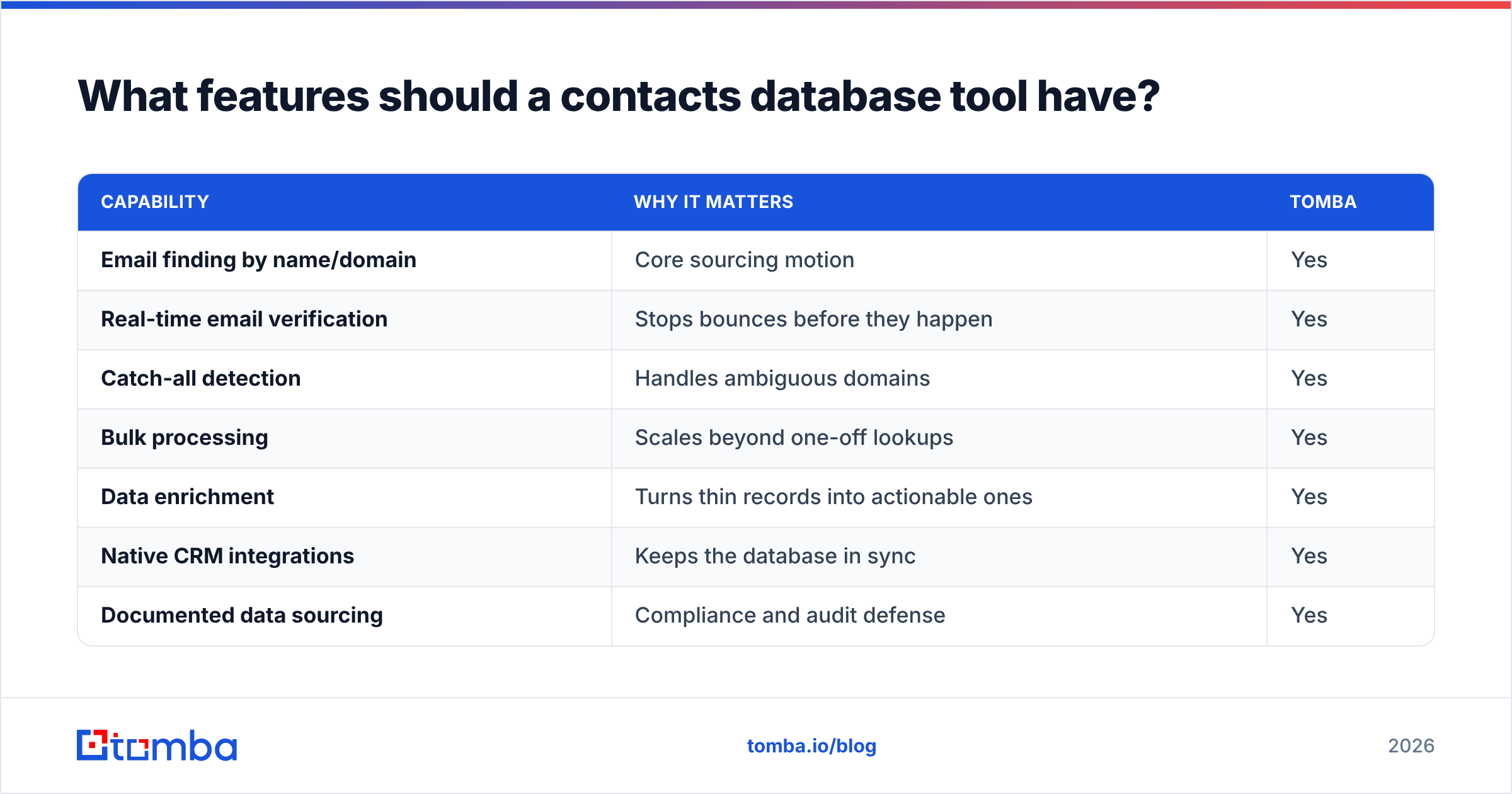The image size is (1512, 794).
Task: Click the cell 'Native CRM integrations'
Action: (345, 556)
